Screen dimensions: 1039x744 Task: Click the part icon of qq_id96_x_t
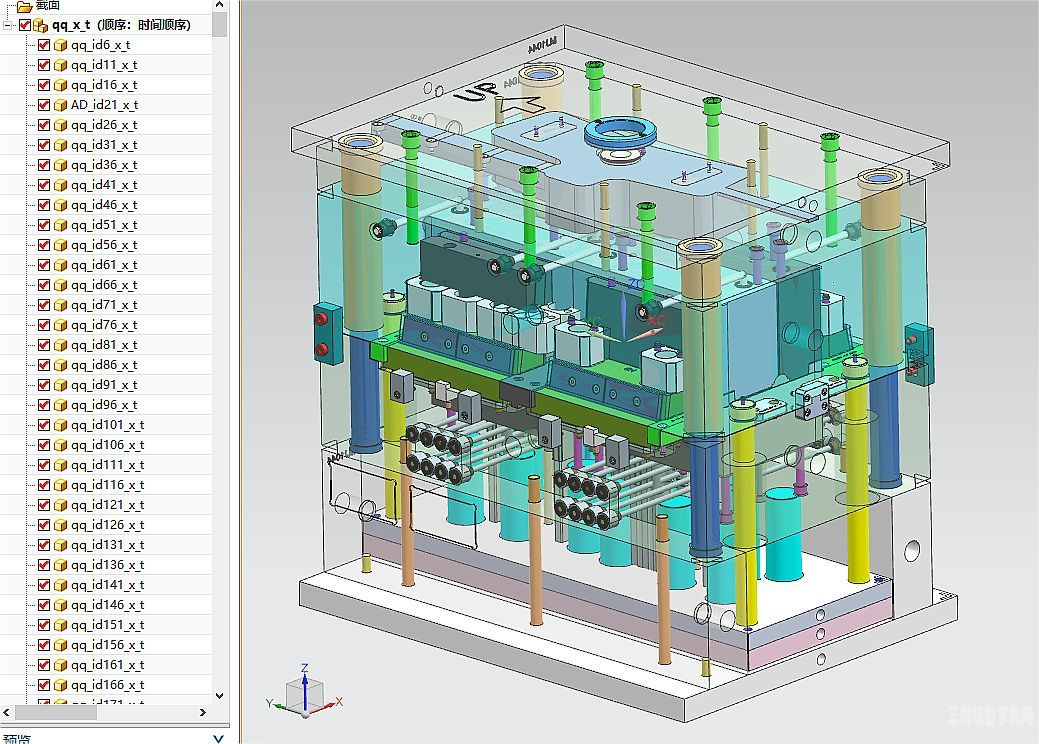[60, 405]
